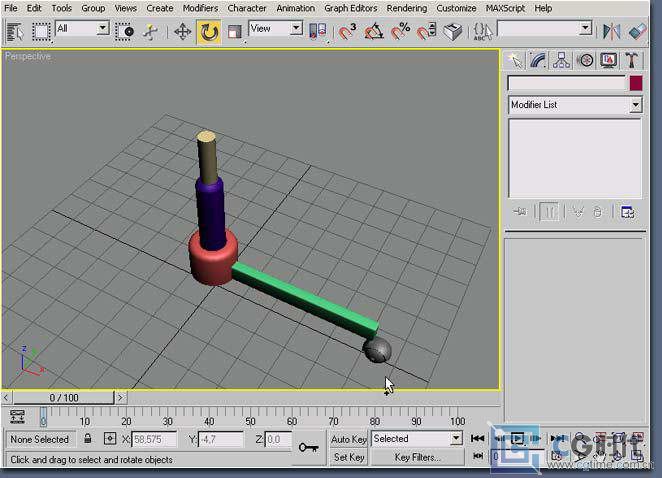Toggle Percent Snap

(x=400, y=32)
